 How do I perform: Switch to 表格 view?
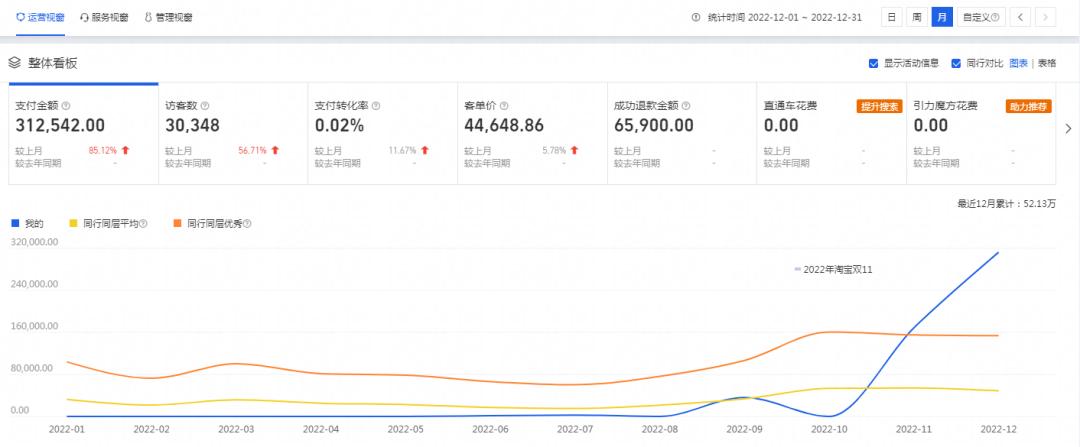(1047, 63)
